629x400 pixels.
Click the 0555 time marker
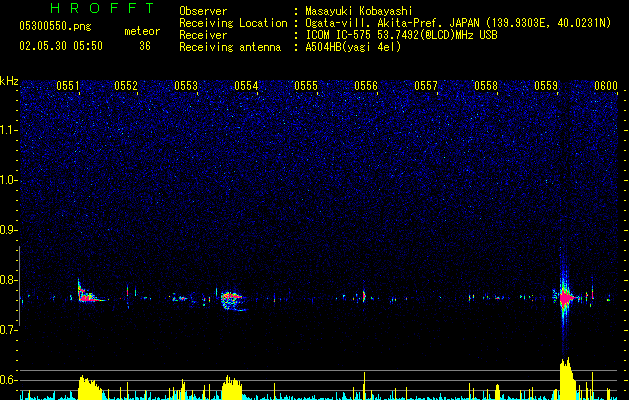tap(306, 86)
